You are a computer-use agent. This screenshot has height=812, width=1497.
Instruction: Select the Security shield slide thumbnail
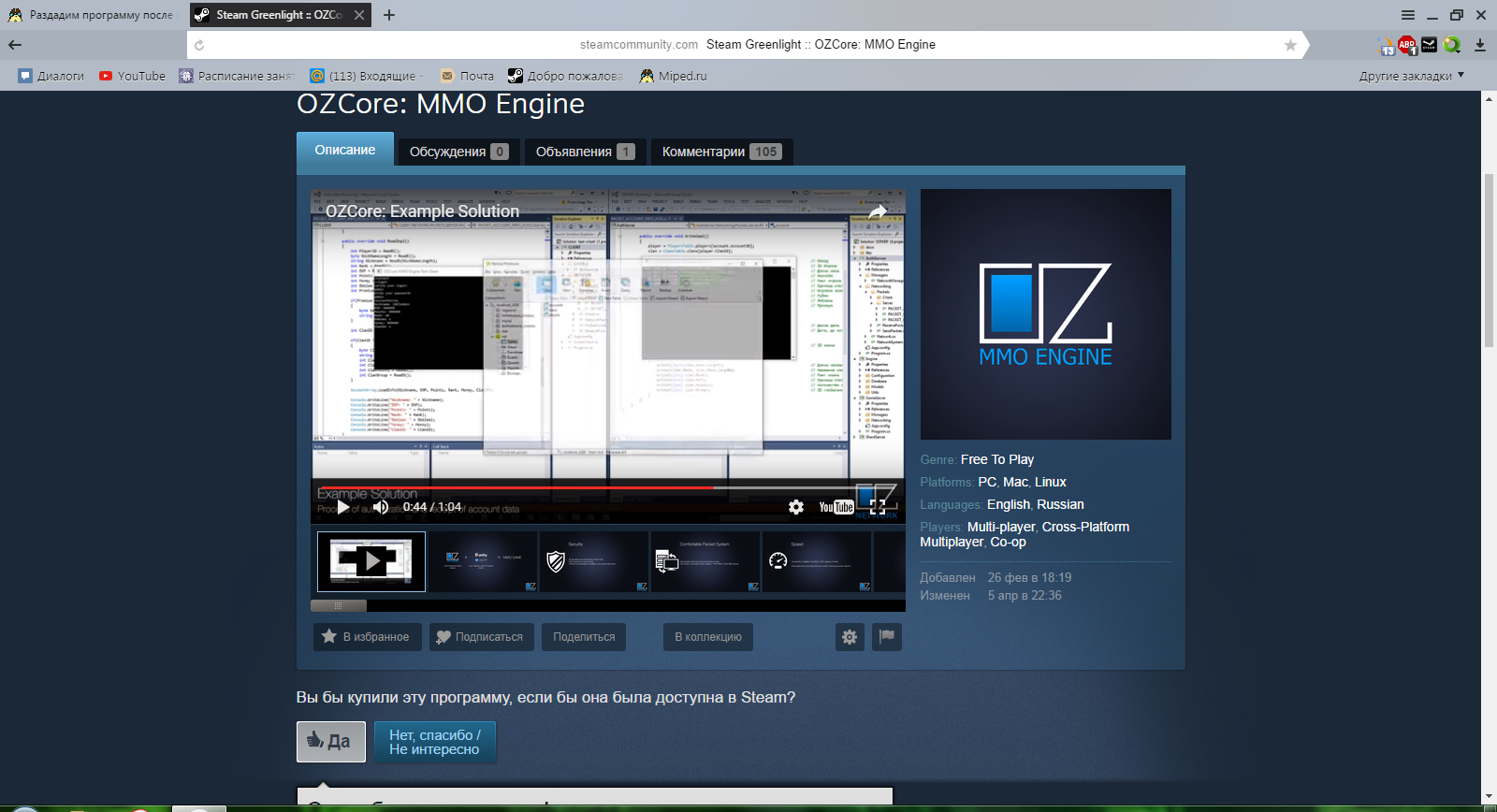point(594,561)
